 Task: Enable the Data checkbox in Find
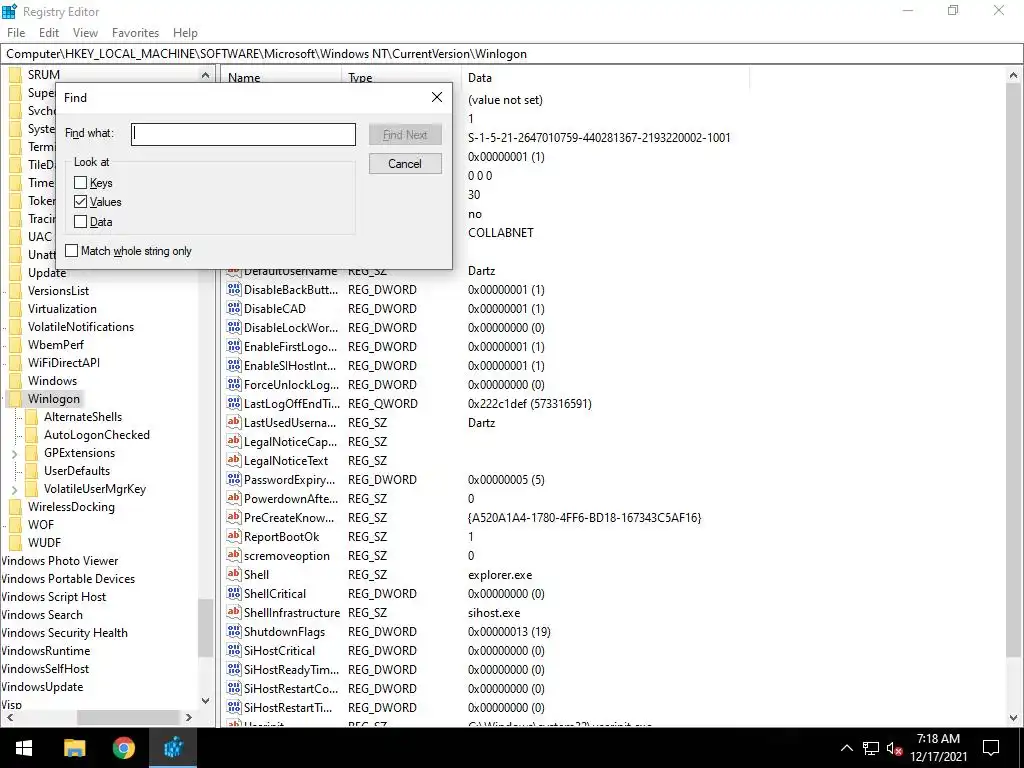[80, 221]
